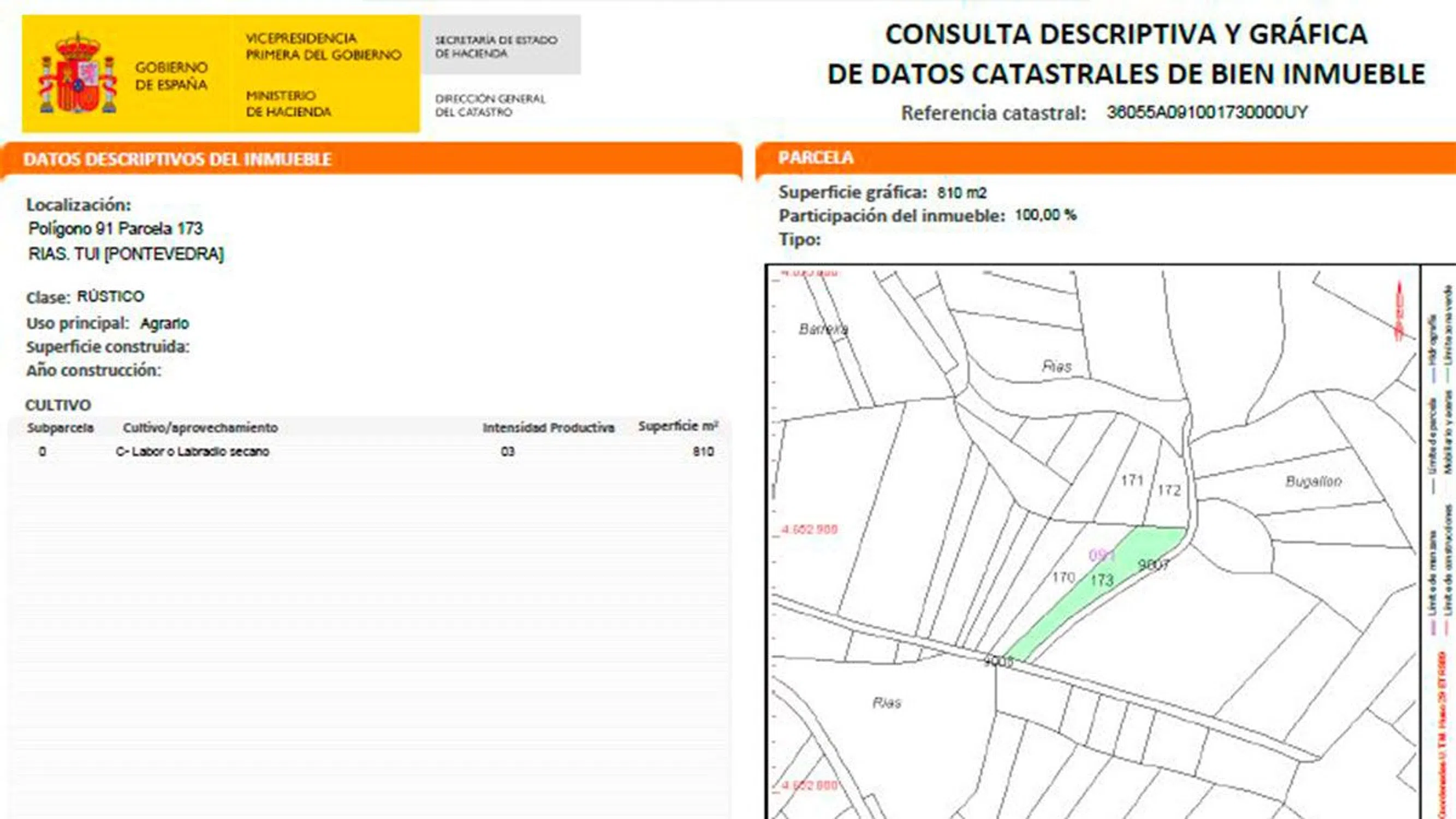Click parcel 171 on the map
Viewport: 1456px width, 819px height.
[1132, 480]
